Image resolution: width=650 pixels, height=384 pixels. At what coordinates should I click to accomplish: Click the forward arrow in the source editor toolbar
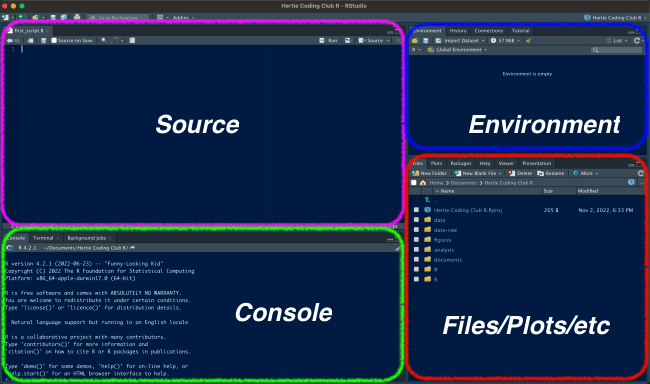(x=17, y=41)
